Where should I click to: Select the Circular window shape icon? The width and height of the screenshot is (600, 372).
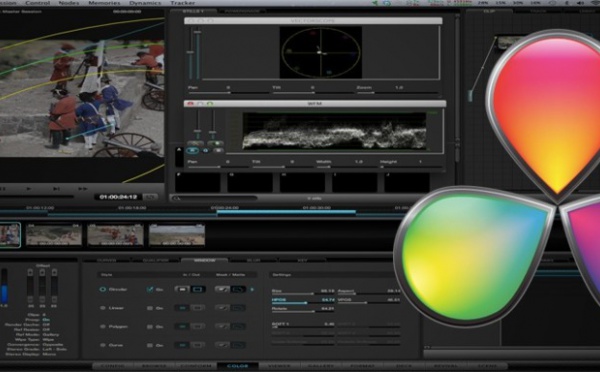point(103,289)
